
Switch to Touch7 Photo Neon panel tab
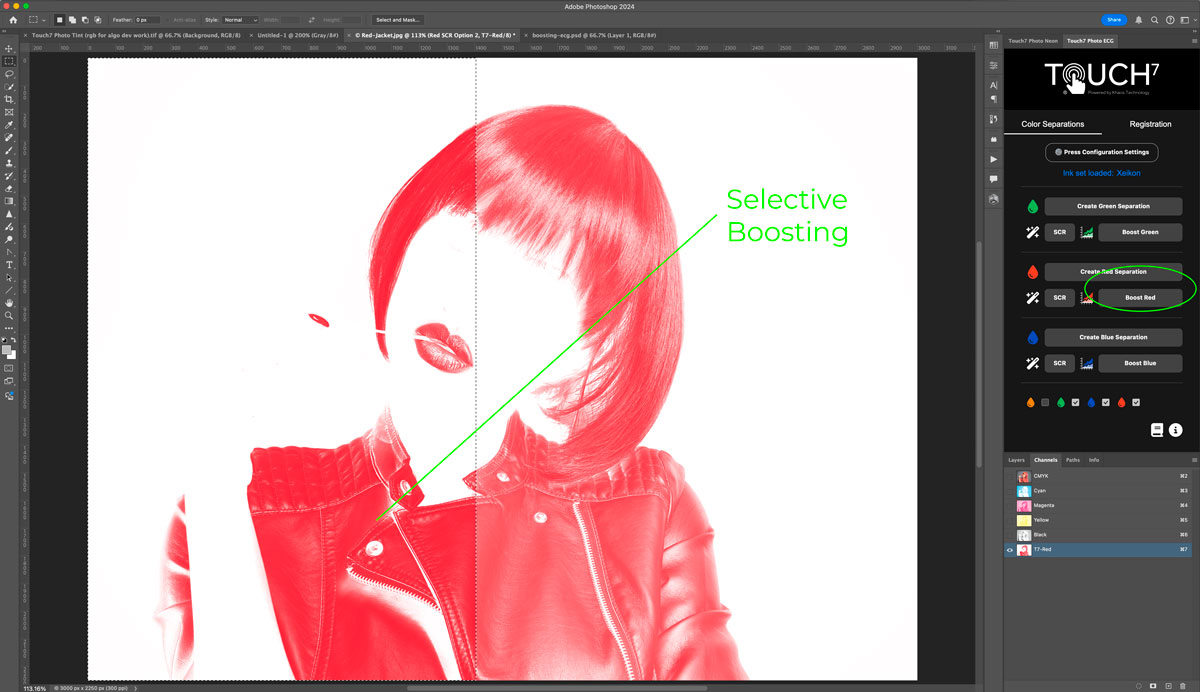click(1033, 41)
